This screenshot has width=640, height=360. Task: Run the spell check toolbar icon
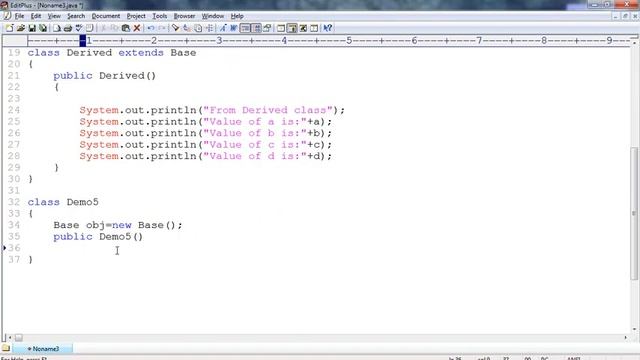[x=78, y=28]
